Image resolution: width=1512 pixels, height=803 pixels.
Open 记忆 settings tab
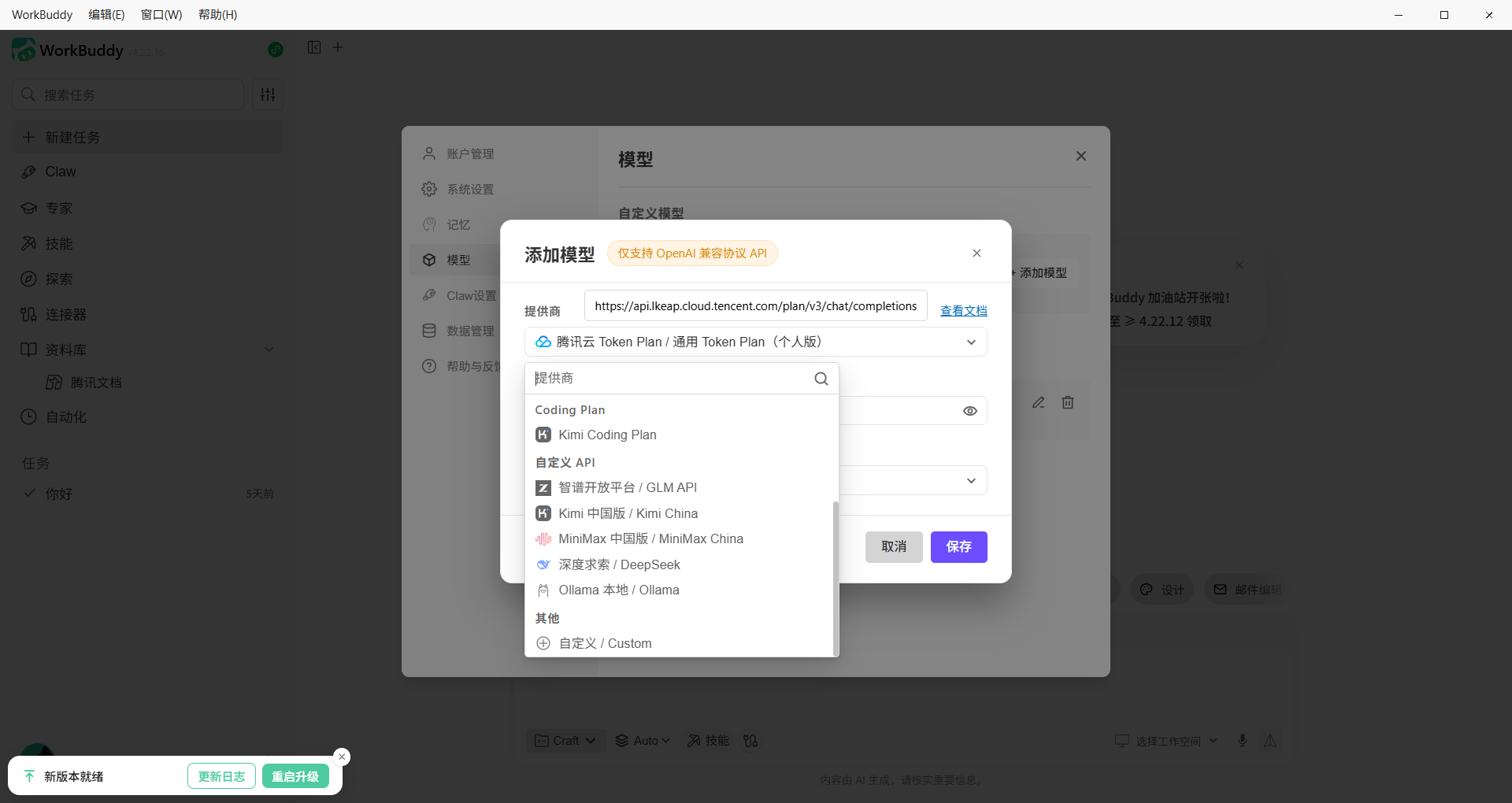(458, 224)
